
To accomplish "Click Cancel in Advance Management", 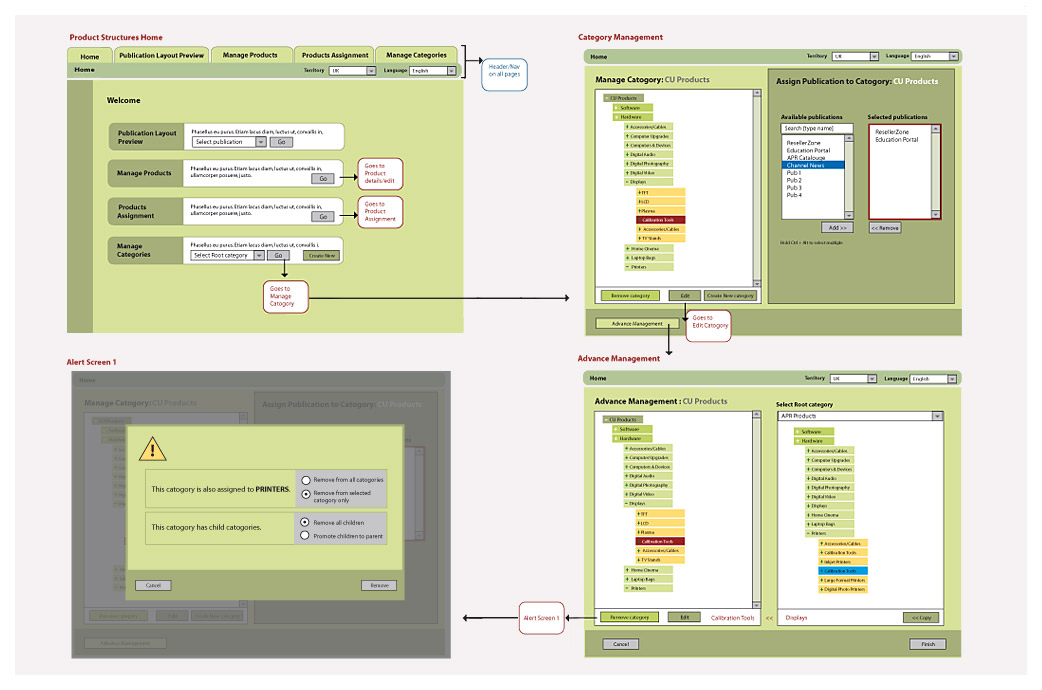I will pos(621,644).
